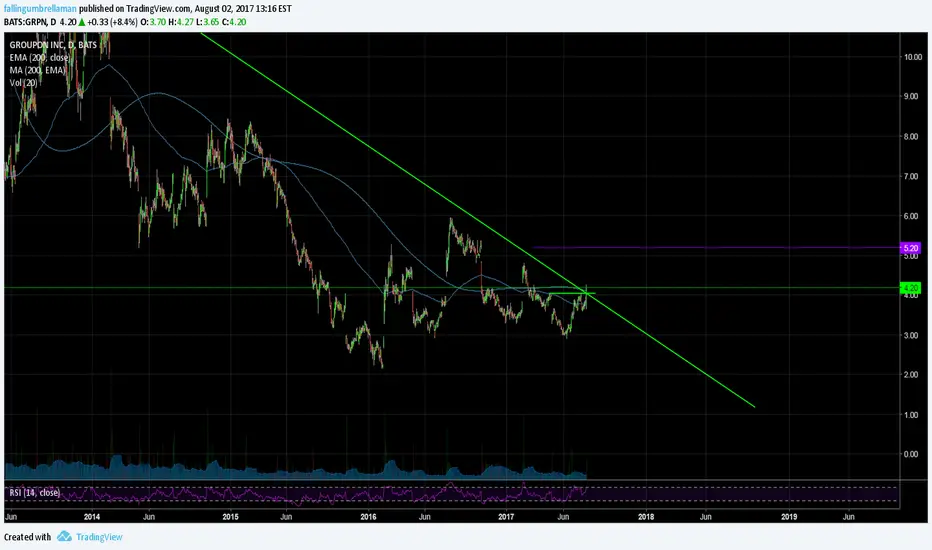Select the BATS:GRPN, D ticker text
Screen dimensions: 932x550
coord(30,22)
